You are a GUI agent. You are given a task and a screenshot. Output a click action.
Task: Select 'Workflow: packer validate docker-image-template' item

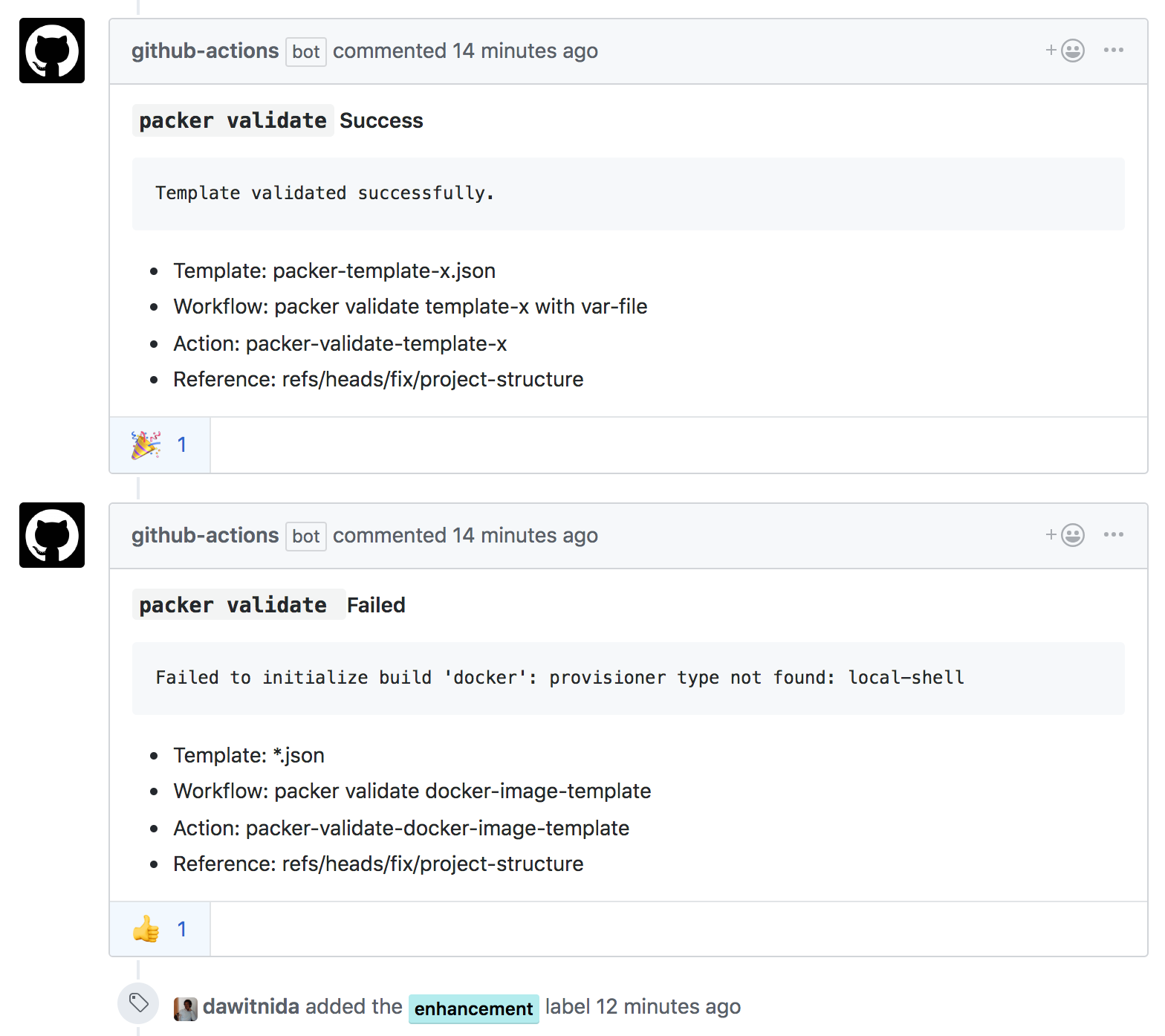[x=412, y=791]
